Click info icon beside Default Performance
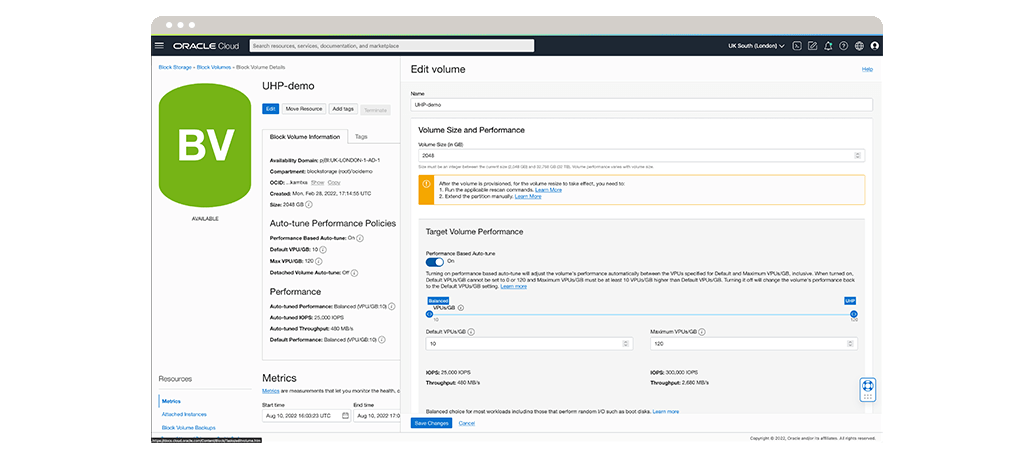 tap(382, 340)
